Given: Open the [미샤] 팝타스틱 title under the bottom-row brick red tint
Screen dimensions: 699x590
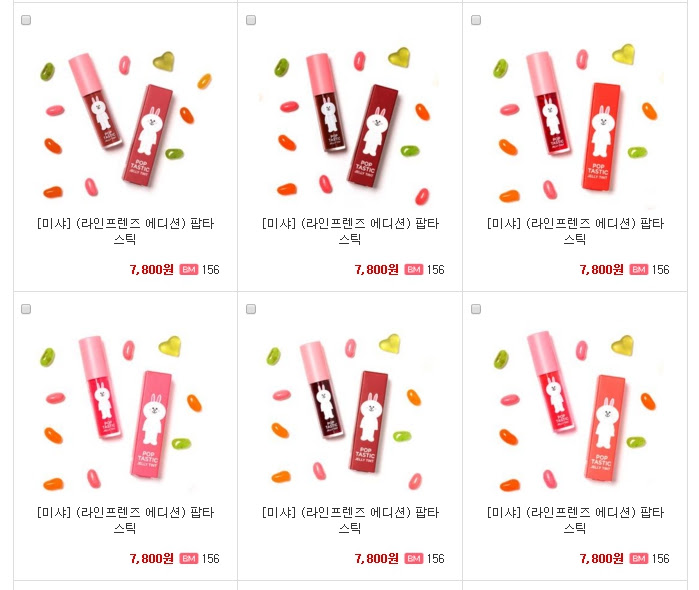Looking at the screenshot, I should tap(350, 520).
